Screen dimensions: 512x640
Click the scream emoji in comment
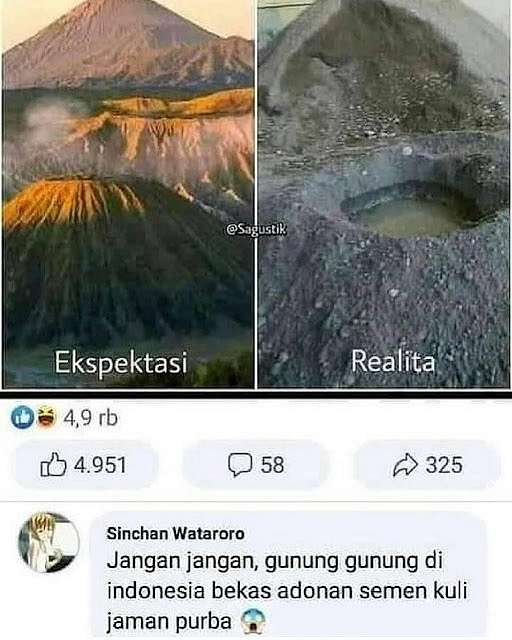(253, 621)
